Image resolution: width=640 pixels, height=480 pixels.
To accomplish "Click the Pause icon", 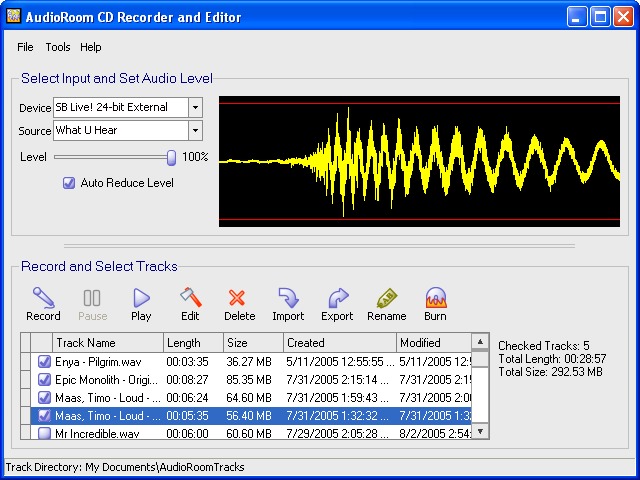I will 92,298.
